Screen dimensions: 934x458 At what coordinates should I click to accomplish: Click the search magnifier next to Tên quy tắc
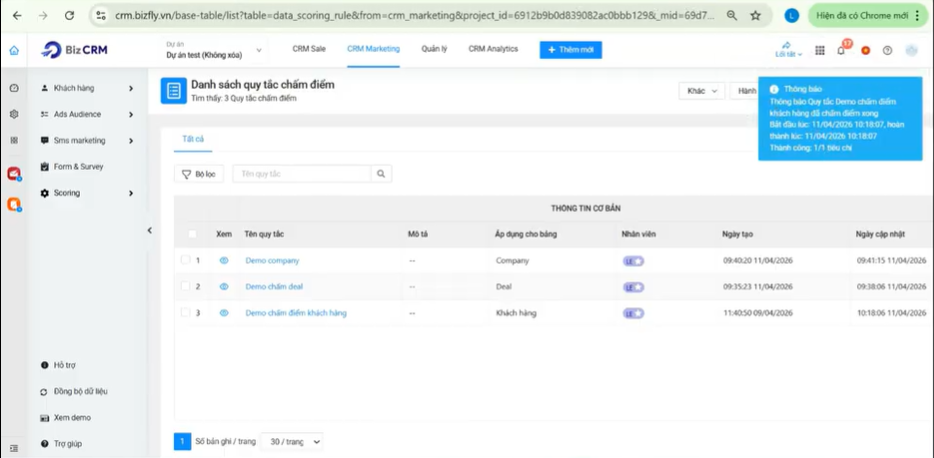coord(381,174)
